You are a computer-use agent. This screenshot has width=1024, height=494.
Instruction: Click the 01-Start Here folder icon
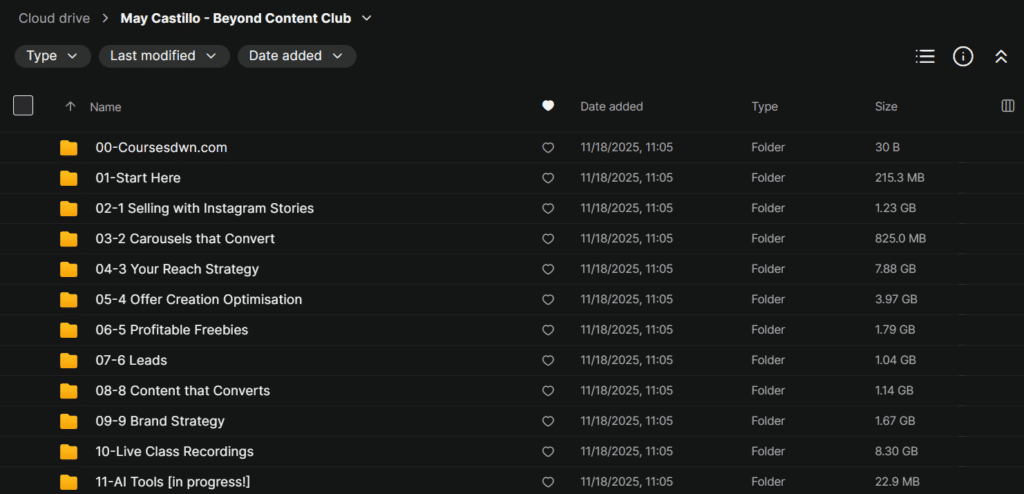click(68, 178)
